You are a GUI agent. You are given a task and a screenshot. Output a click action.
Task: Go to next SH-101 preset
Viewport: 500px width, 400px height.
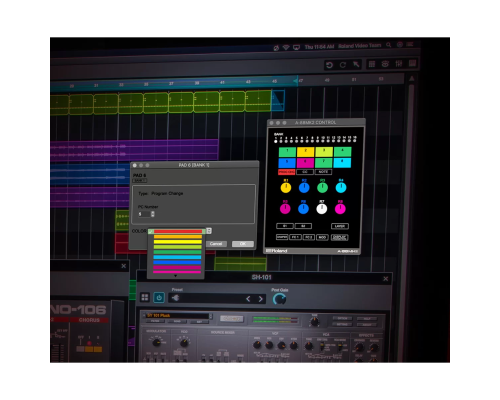pos(261,299)
